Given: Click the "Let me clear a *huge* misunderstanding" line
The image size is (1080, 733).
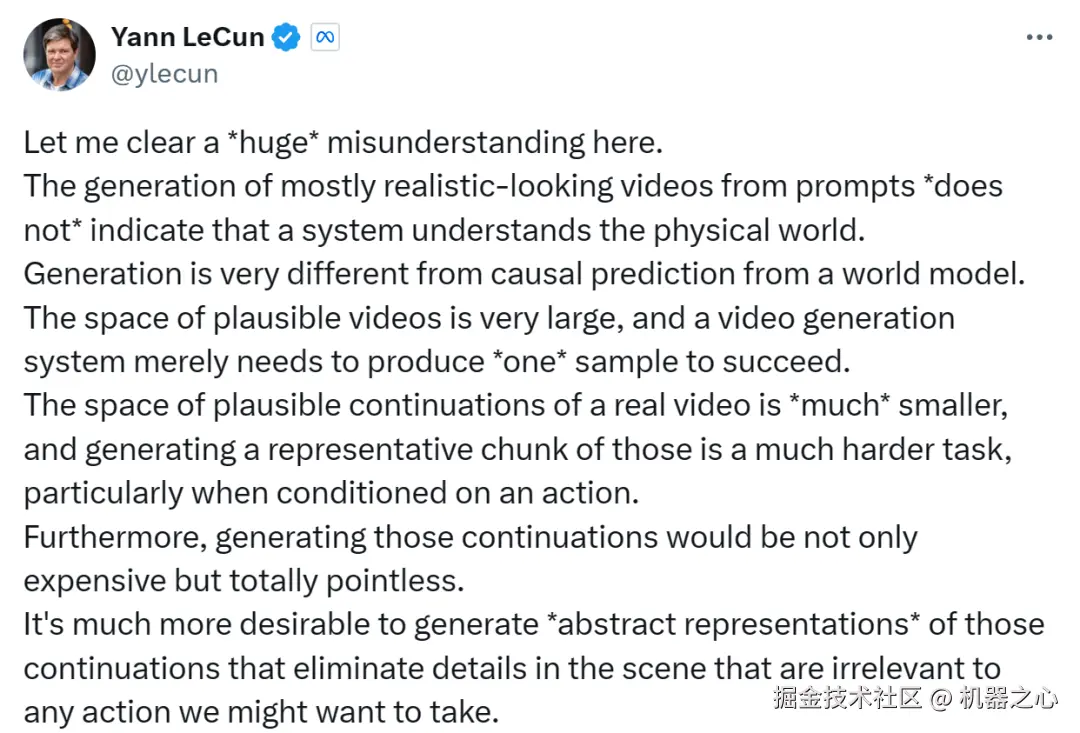Looking at the screenshot, I should (343, 142).
